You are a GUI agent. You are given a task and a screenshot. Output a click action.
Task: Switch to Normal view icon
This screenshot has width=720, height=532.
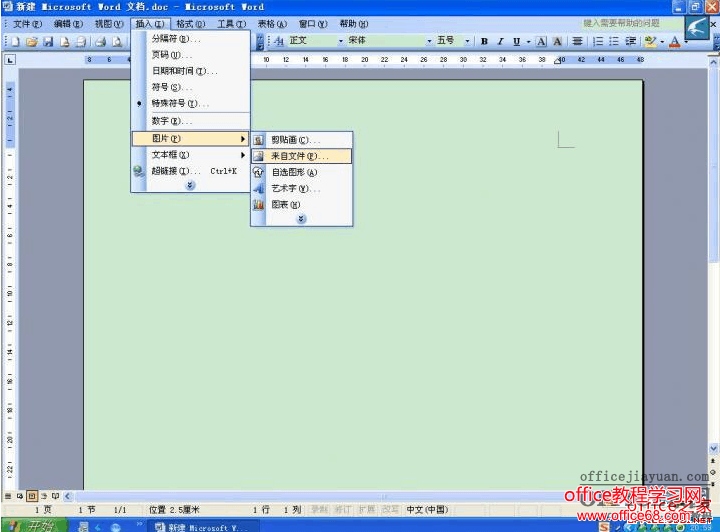point(8,496)
